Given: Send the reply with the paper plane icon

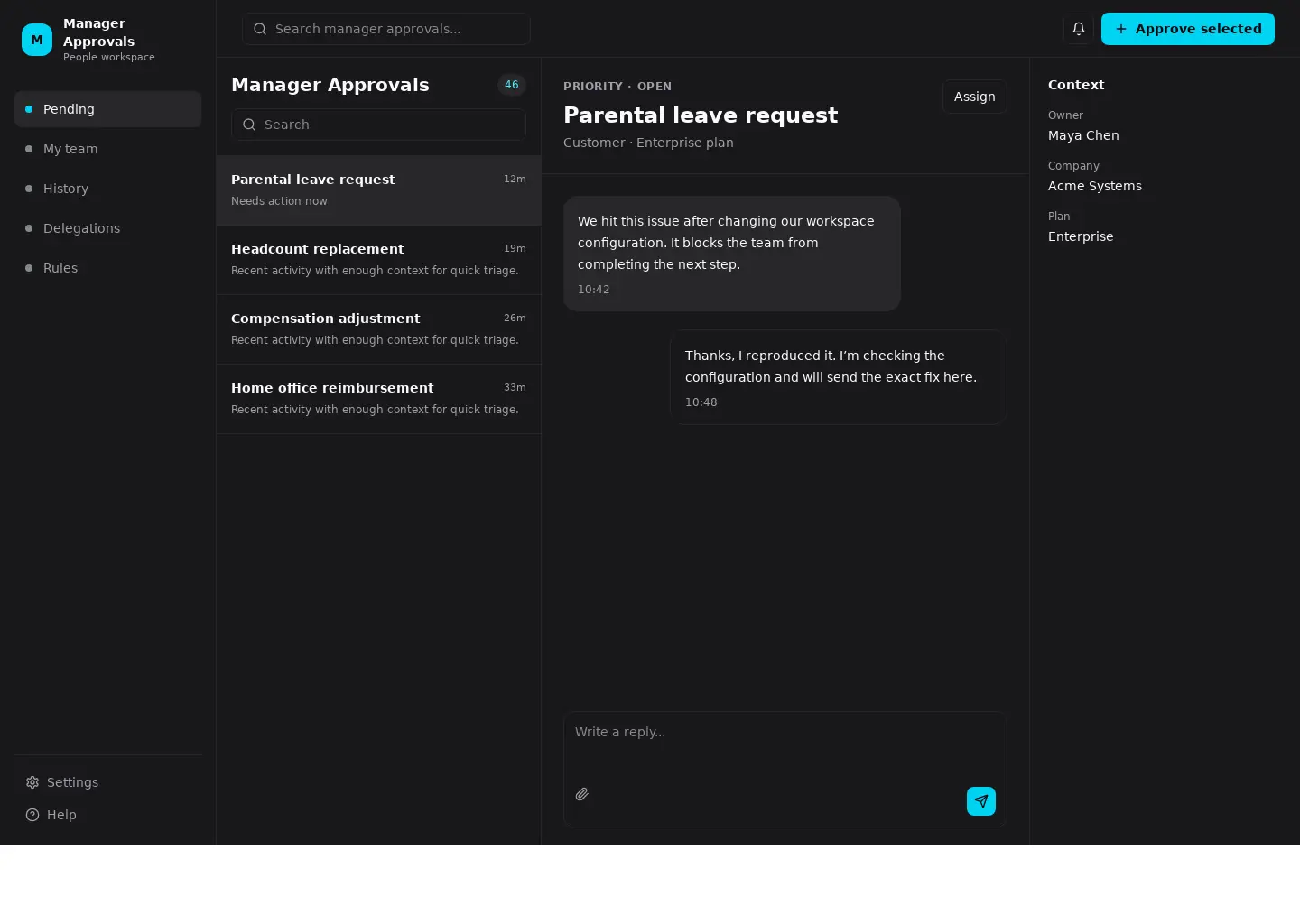Looking at the screenshot, I should (981, 801).
